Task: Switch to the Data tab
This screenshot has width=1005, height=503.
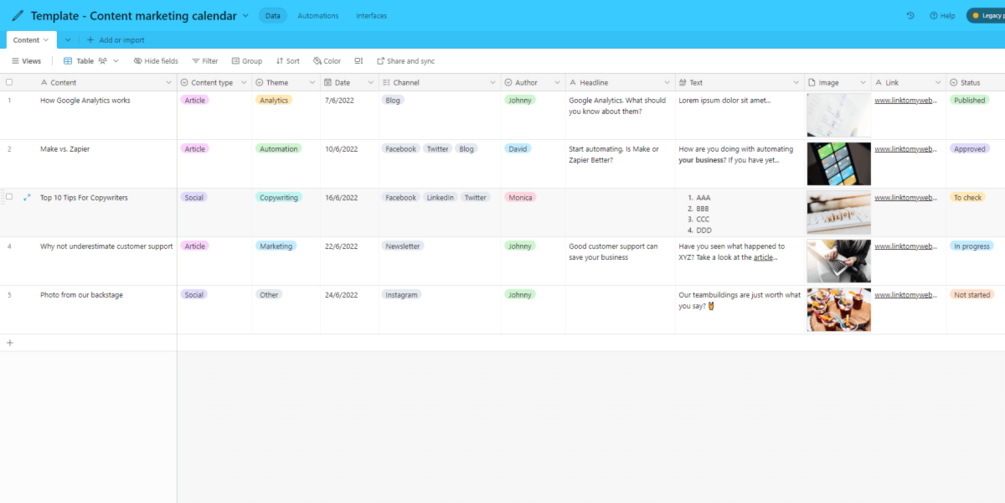Action: [272, 15]
